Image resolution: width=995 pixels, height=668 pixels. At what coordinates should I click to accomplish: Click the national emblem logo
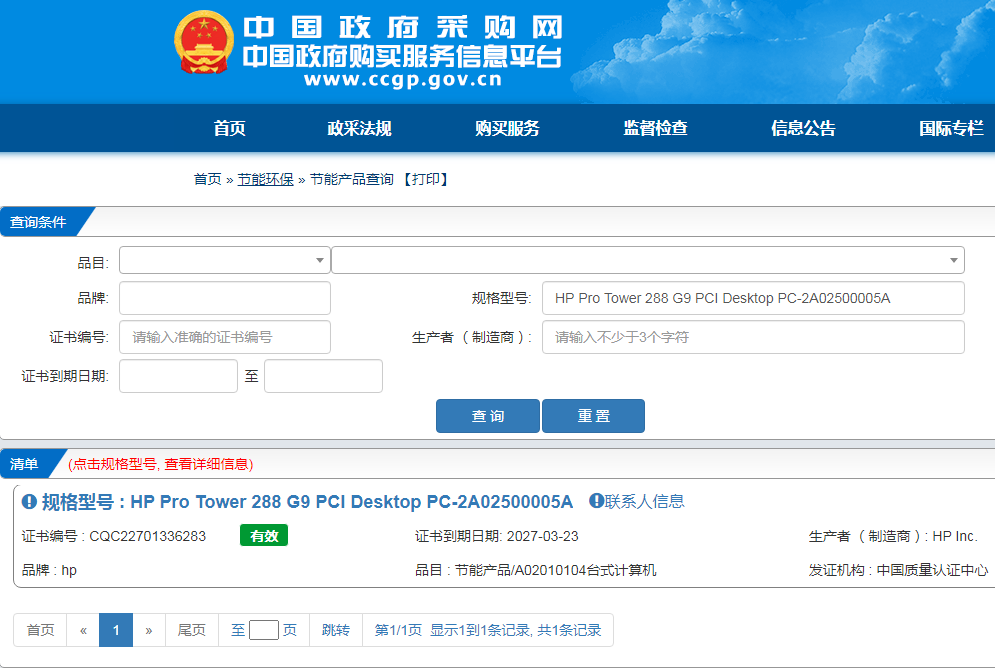pos(204,42)
